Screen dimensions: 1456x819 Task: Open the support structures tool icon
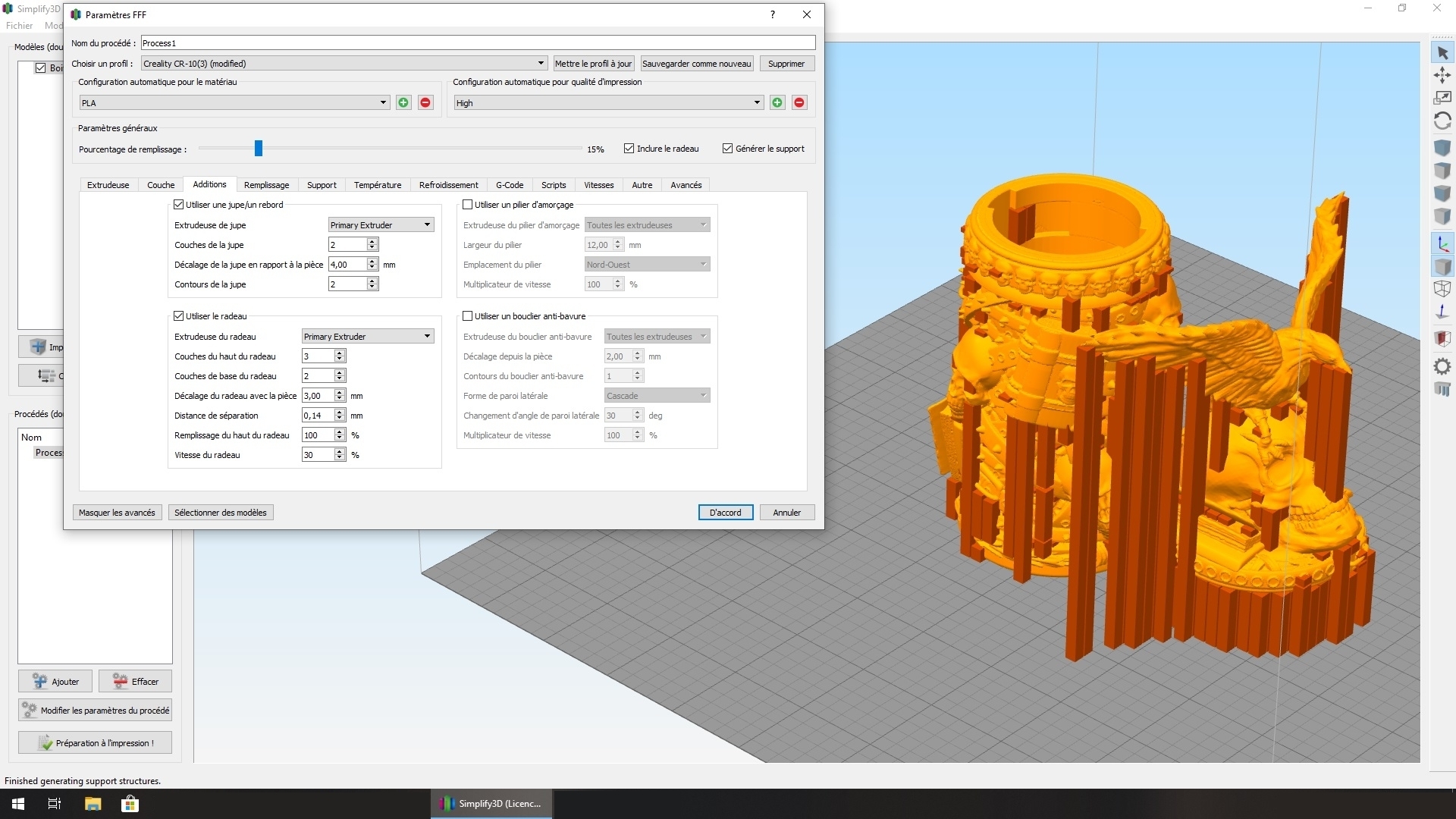[1442, 390]
